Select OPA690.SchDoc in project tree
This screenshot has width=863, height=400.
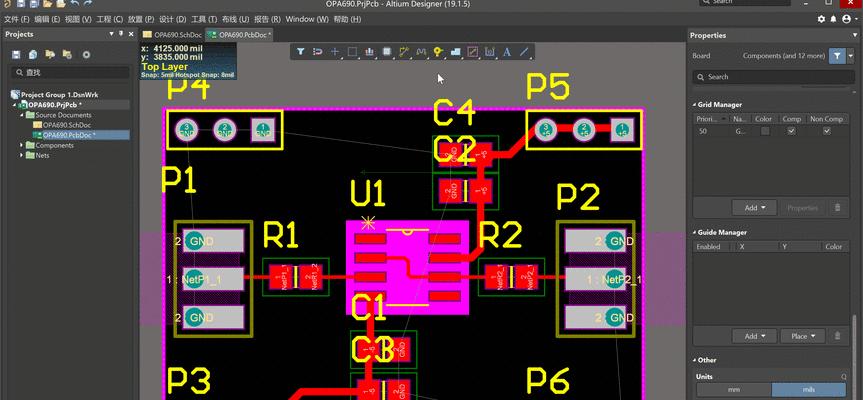pos(67,125)
